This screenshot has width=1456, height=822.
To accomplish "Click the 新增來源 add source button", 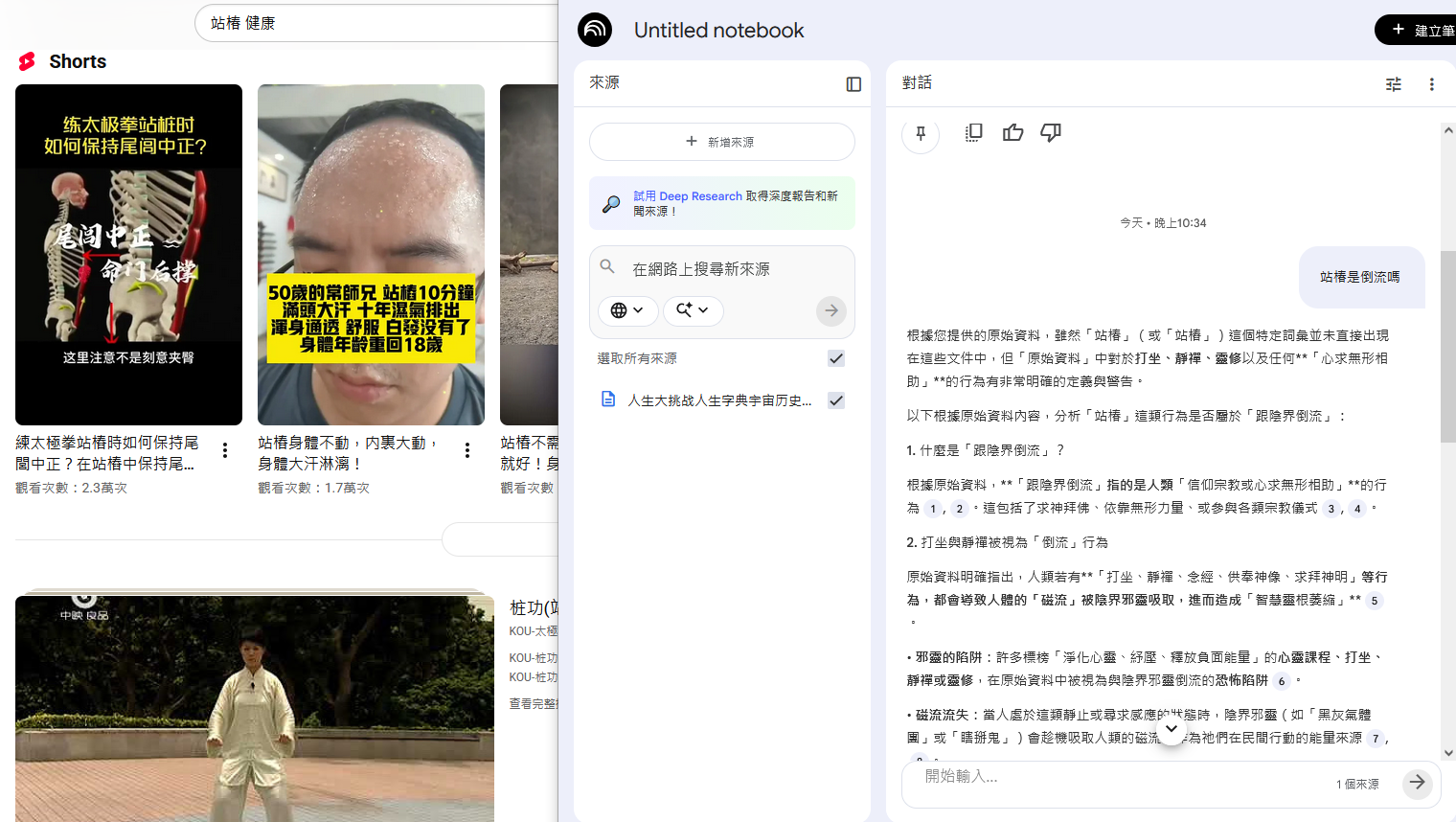I will click(721, 142).
